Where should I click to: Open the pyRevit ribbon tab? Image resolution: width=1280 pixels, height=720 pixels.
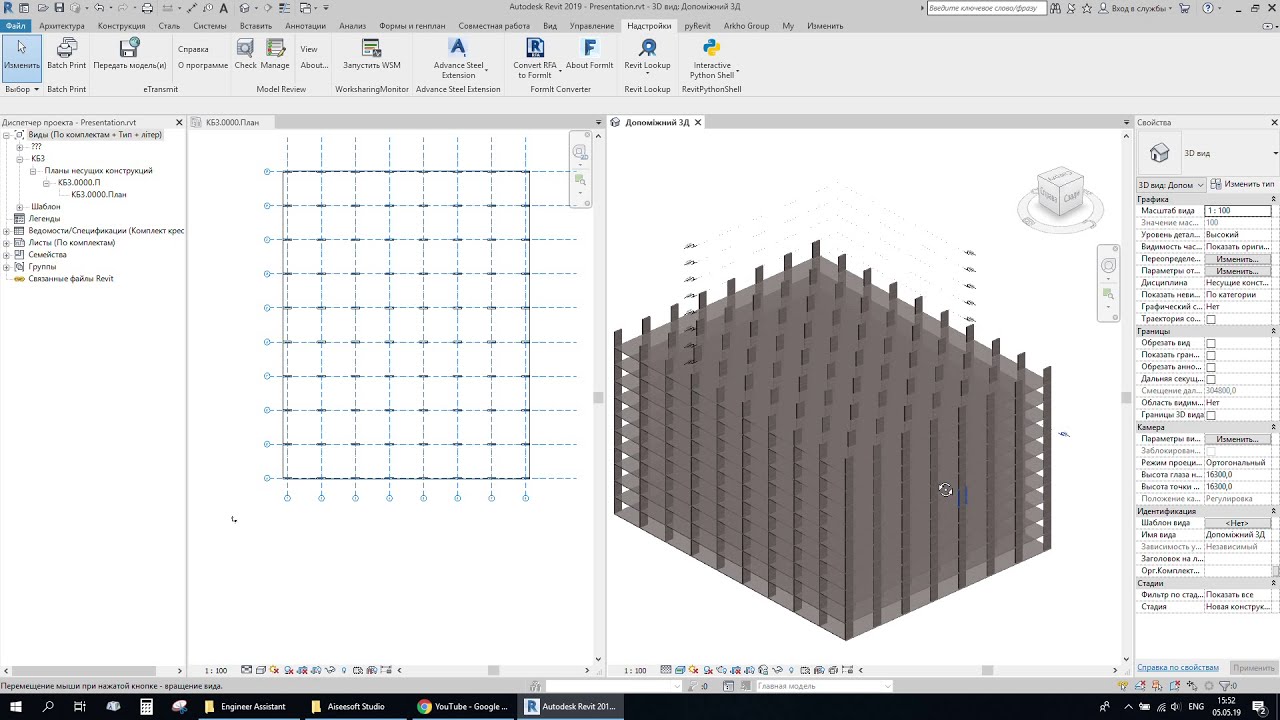[x=697, y=26]
